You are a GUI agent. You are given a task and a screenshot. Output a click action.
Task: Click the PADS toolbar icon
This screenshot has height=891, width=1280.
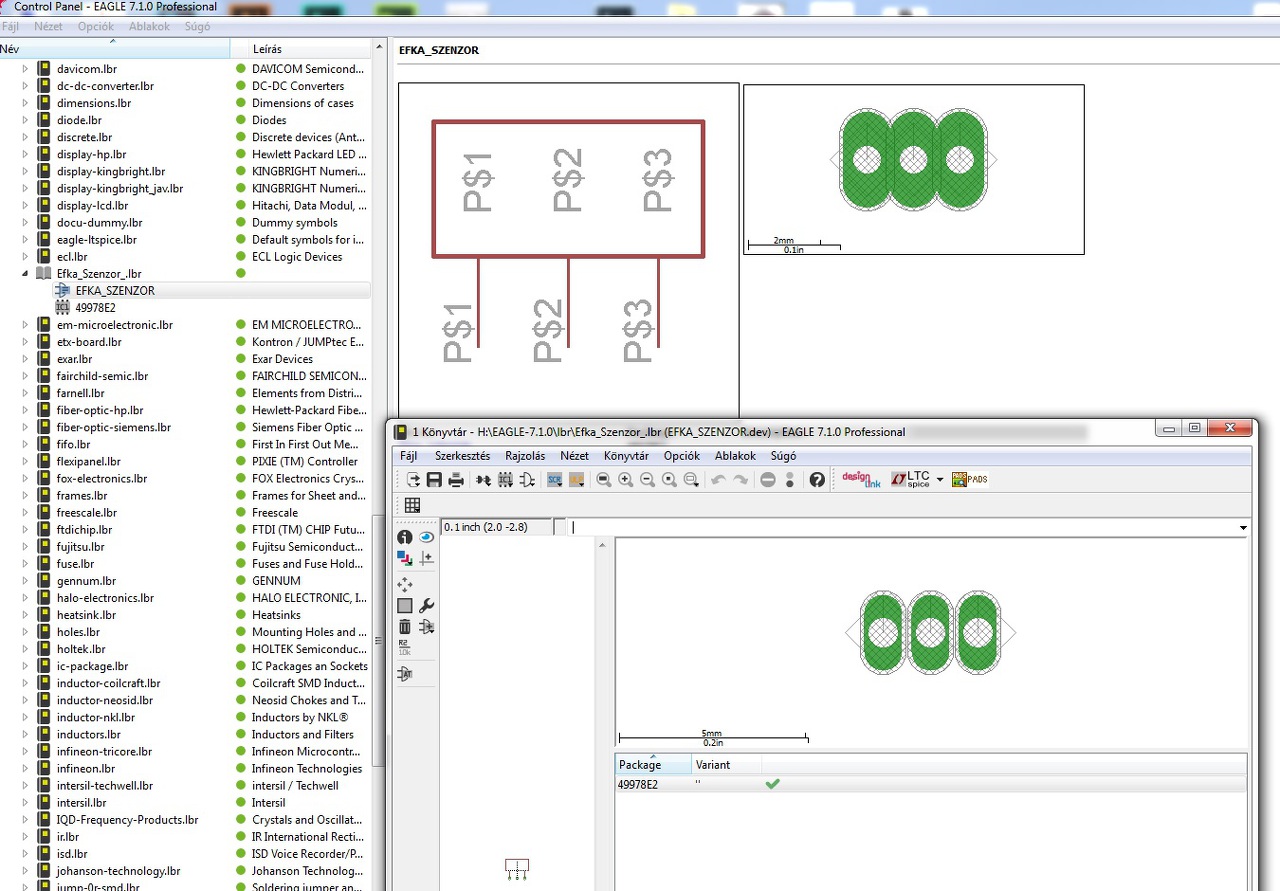coord(970,480)
